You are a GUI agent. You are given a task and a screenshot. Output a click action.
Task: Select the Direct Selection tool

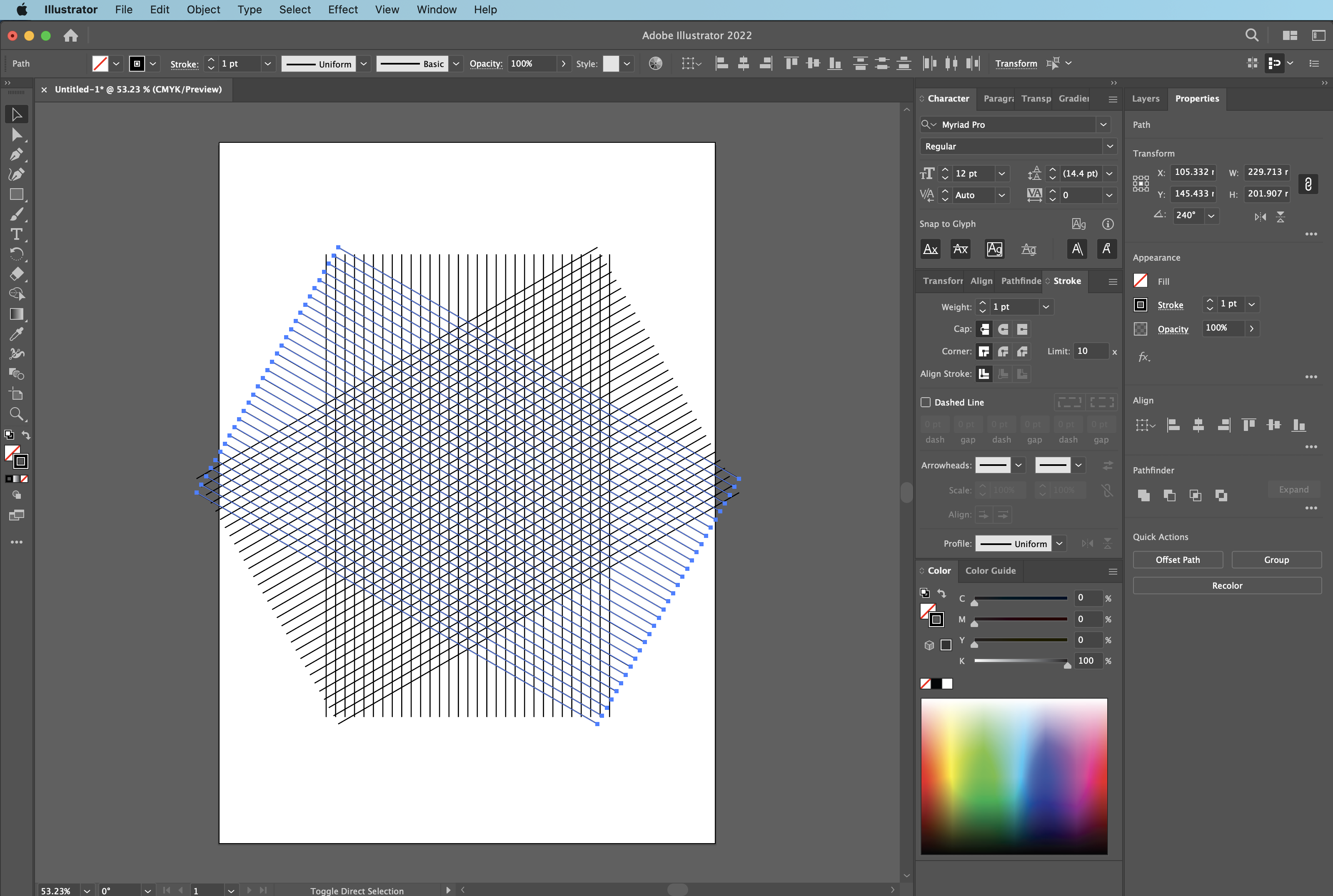pos(17,135)
